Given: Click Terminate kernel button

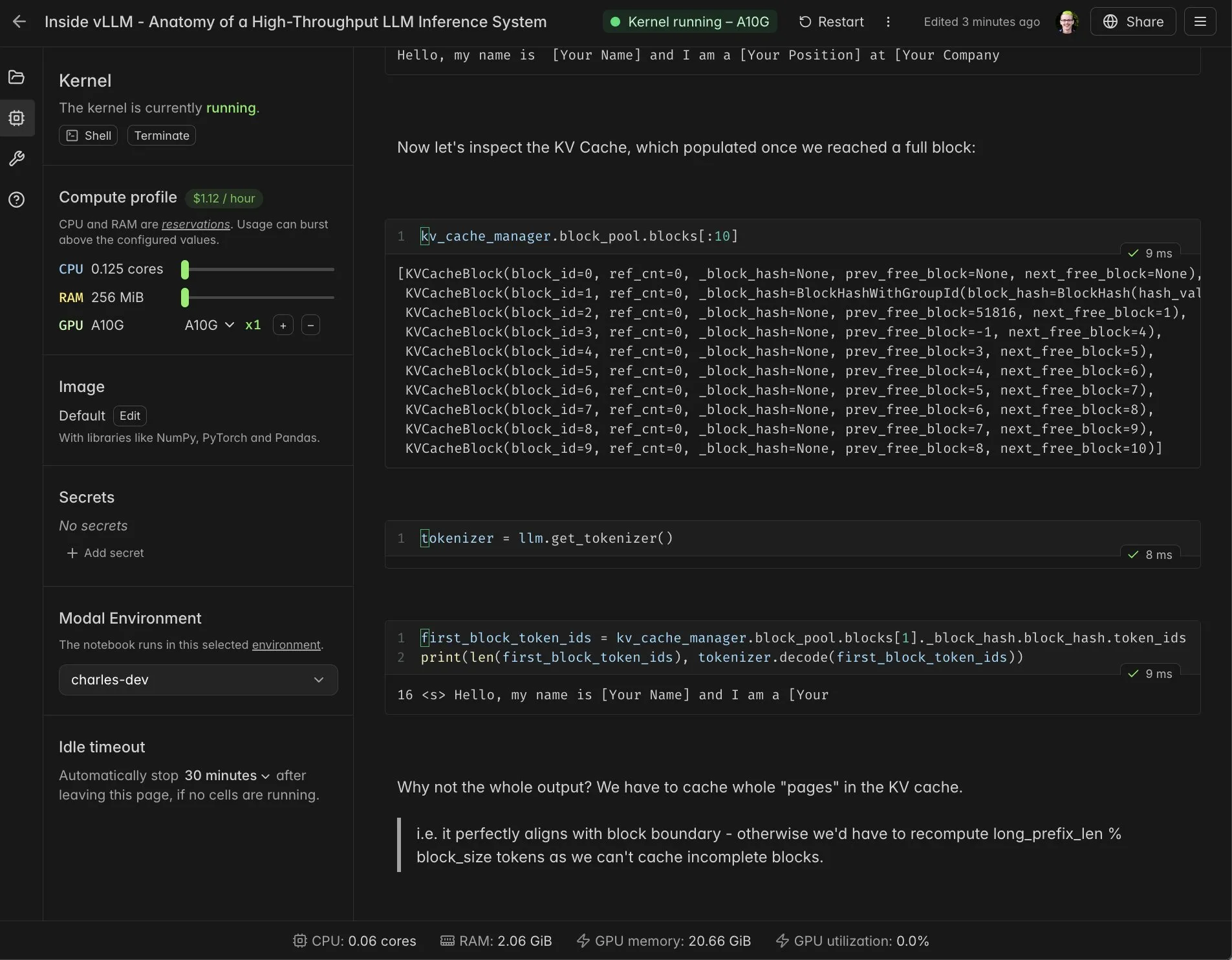Looking at the screenshot, I should 162,135.
